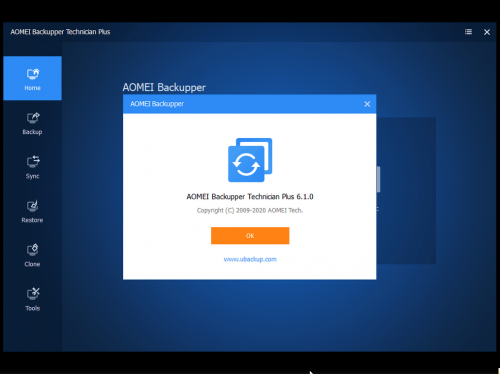
Task: Open the Backup section in sidebar
Action: [32, 123]
